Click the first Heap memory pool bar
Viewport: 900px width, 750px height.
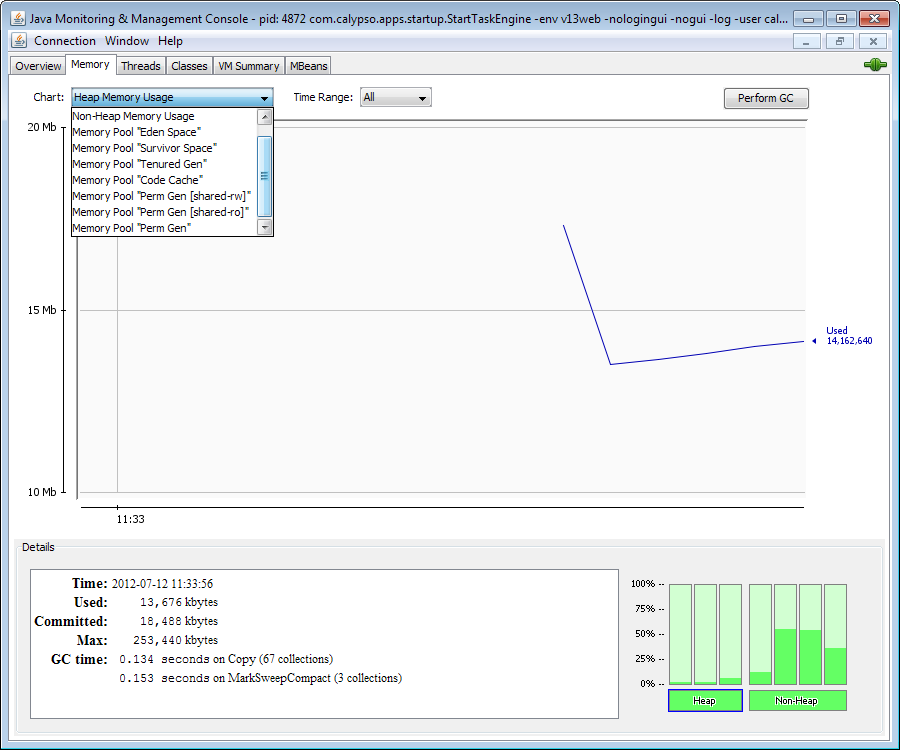[680, 634]
